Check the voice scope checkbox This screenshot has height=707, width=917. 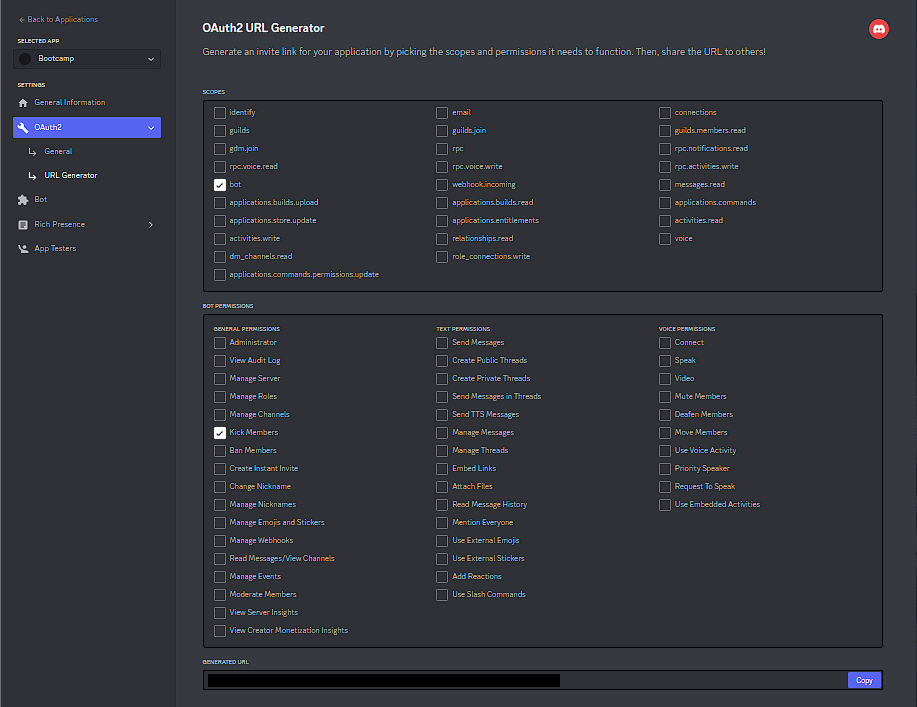tap(665, 239)
